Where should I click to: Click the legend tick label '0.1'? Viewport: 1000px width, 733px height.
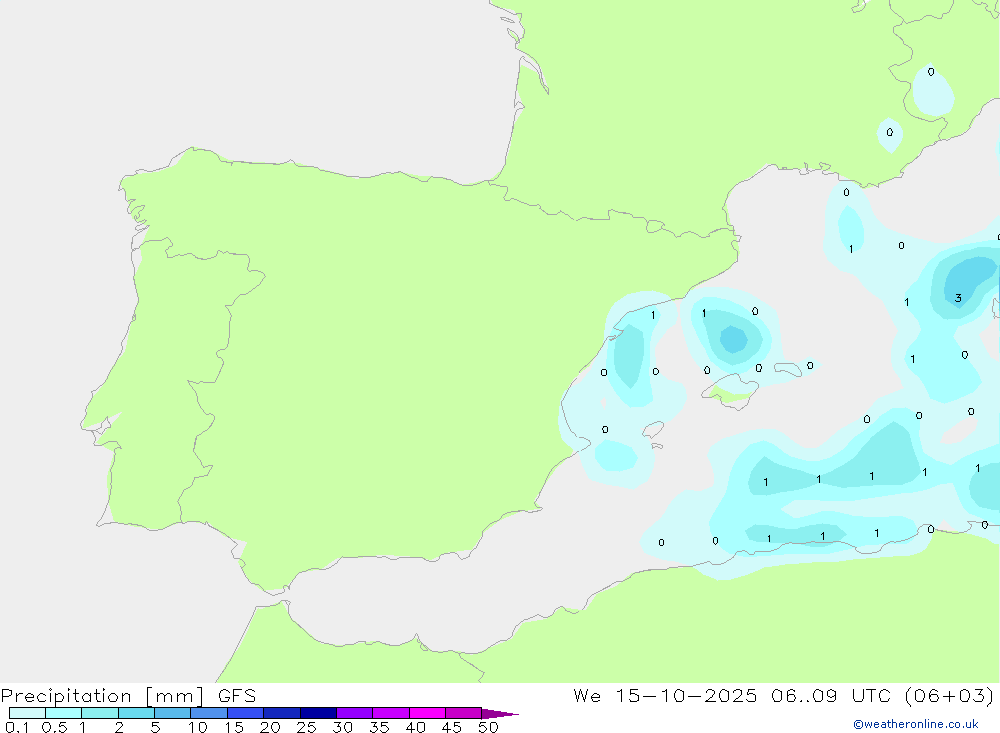(17, 727)
